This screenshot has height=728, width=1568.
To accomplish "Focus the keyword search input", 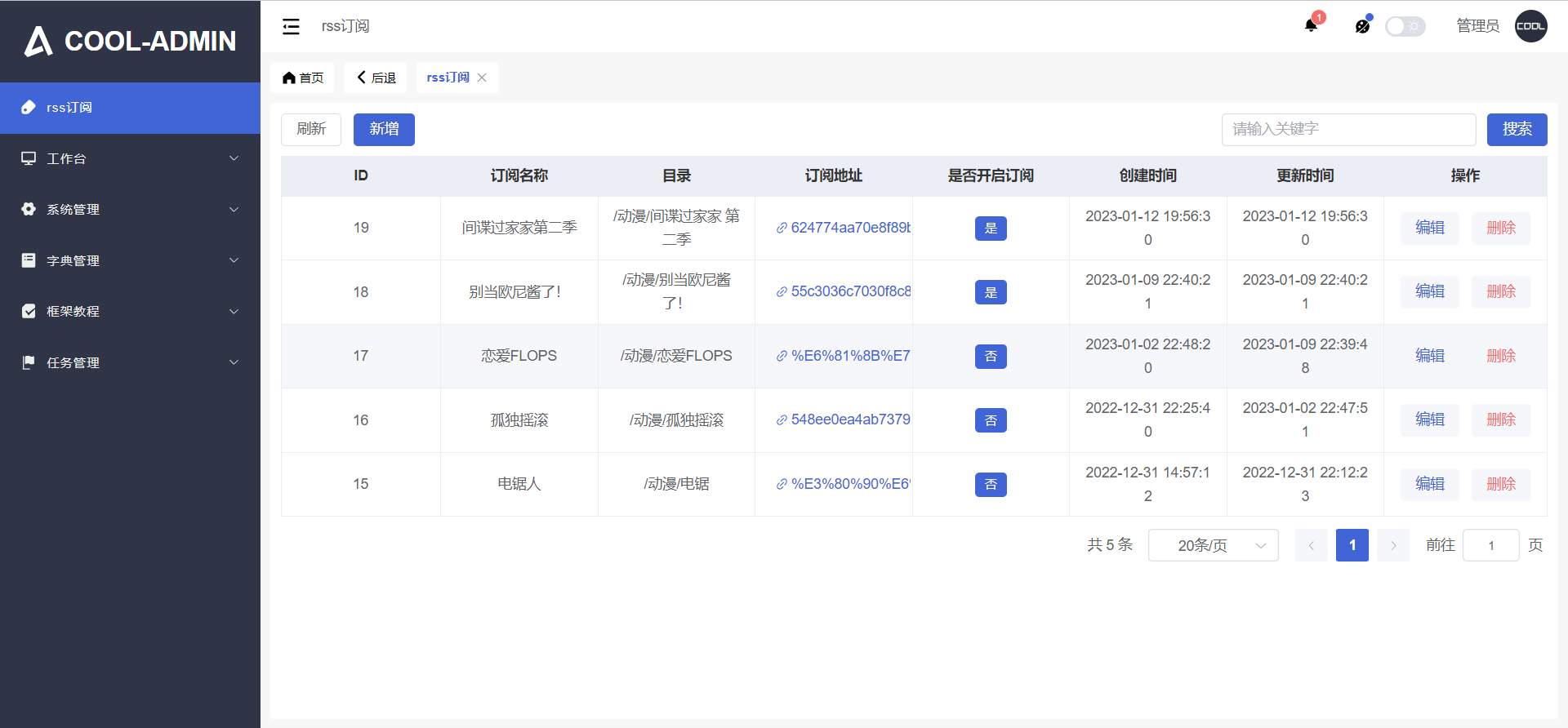I will point(1348,130).
